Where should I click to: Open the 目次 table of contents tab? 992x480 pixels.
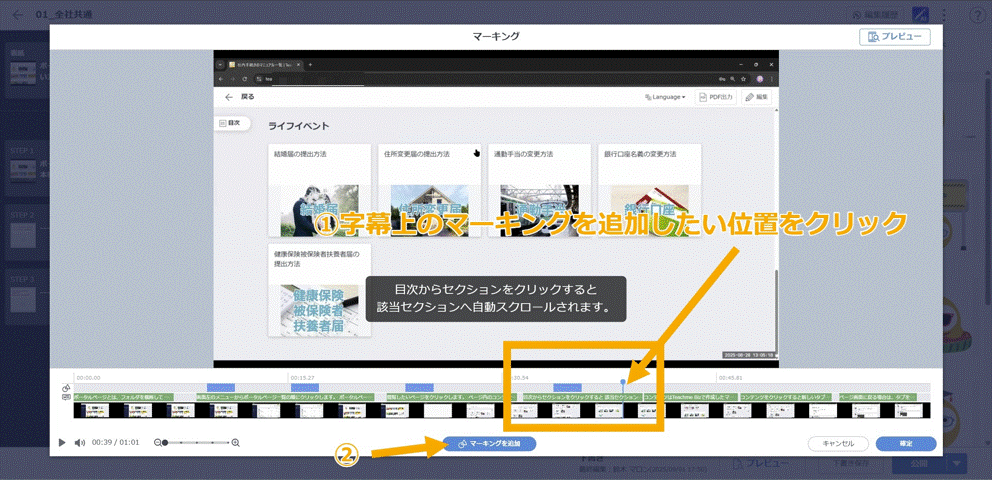(230, 122)
